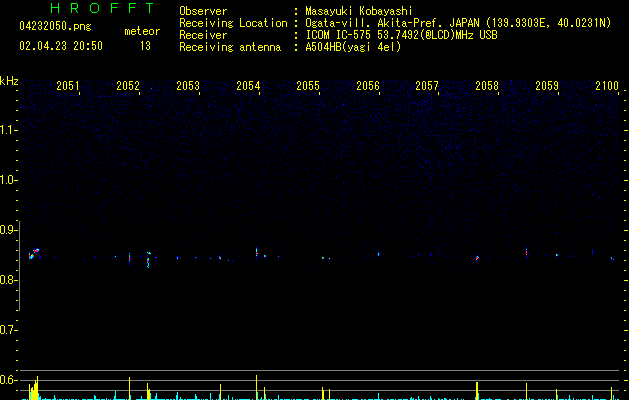Select the observer name Masayuki Kobayashi
Viewport: 629px width, 400px height.
point(359,11)
